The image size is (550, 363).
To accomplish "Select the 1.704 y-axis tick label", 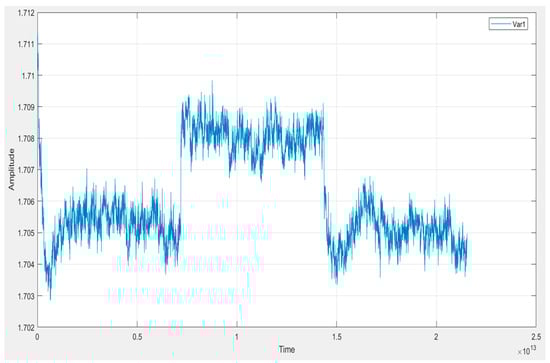I will point(26,264).
